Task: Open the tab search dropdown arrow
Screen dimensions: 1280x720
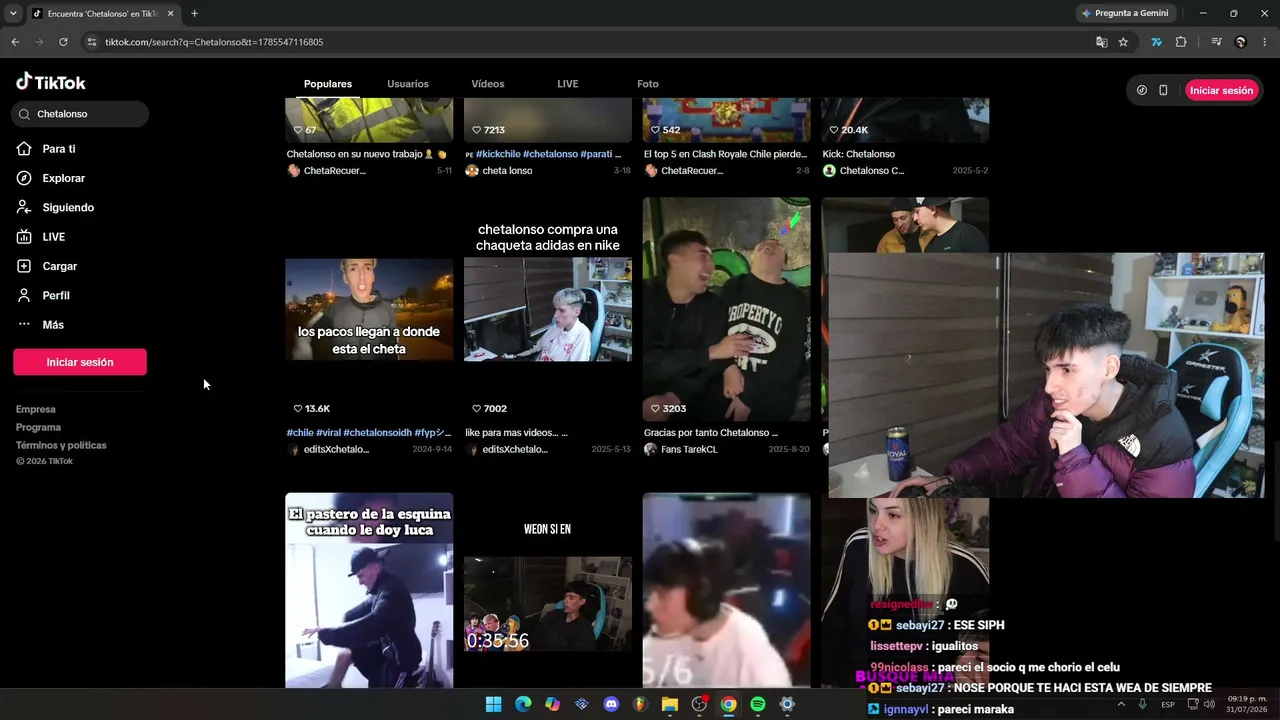Action: click(x=13, y=14)
